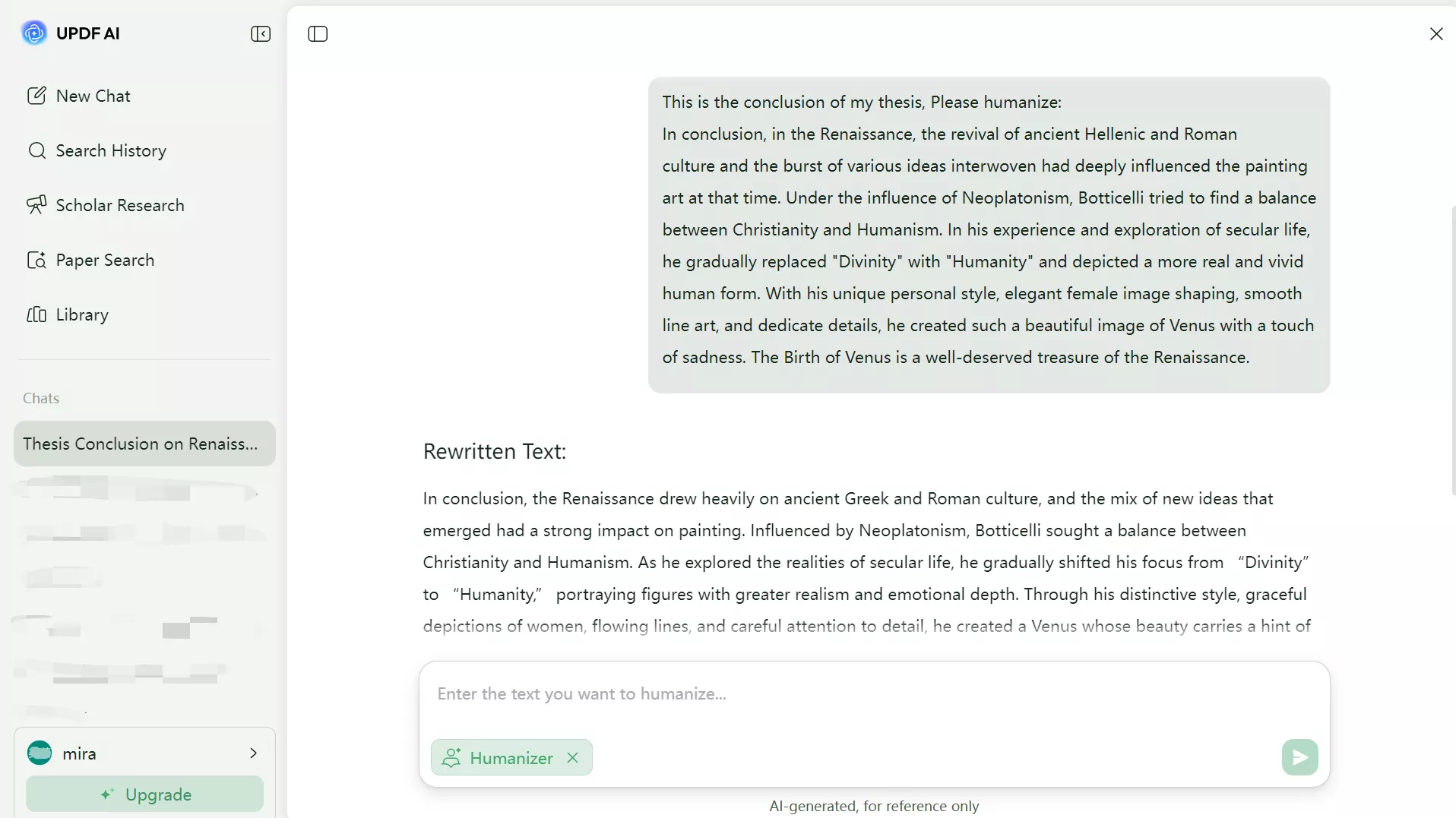Click the New Chat compose icon
The image size is (1456, 818).
coord(36,96)
